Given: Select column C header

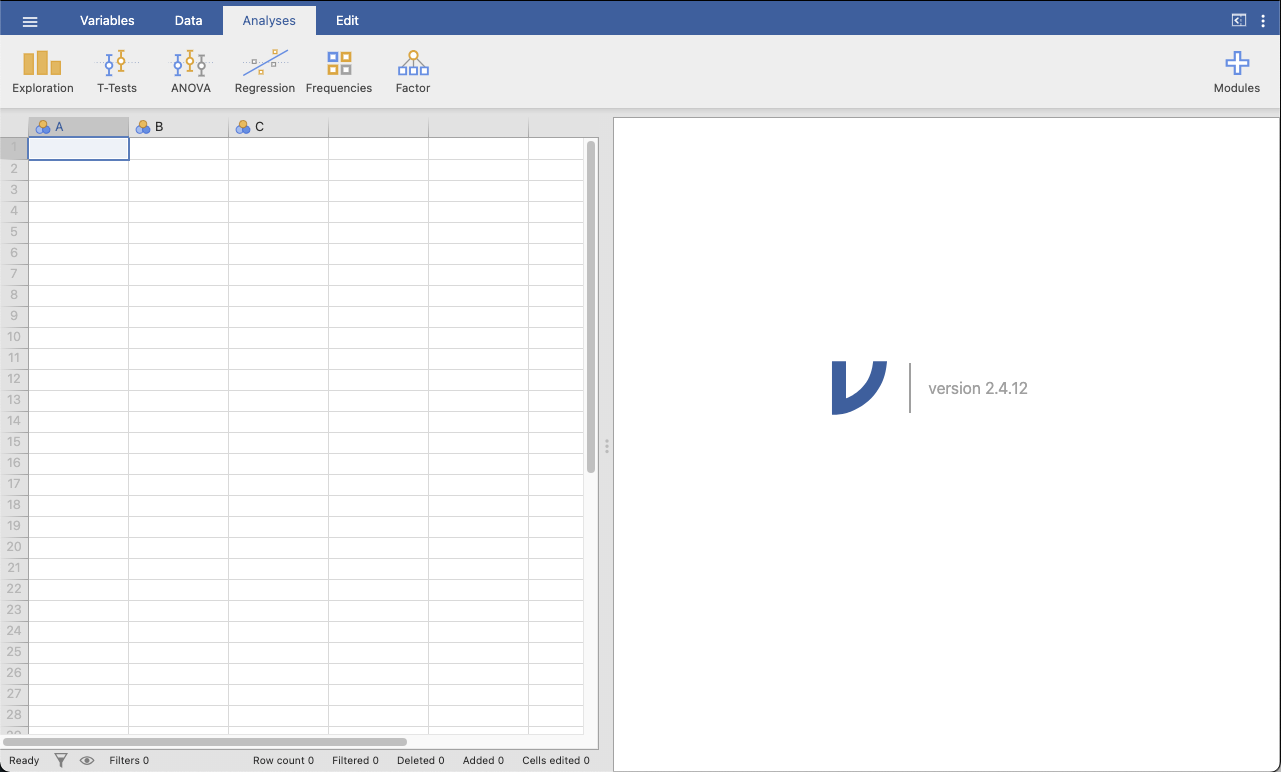Looking at the screenshot, I should tap(278, 127).
